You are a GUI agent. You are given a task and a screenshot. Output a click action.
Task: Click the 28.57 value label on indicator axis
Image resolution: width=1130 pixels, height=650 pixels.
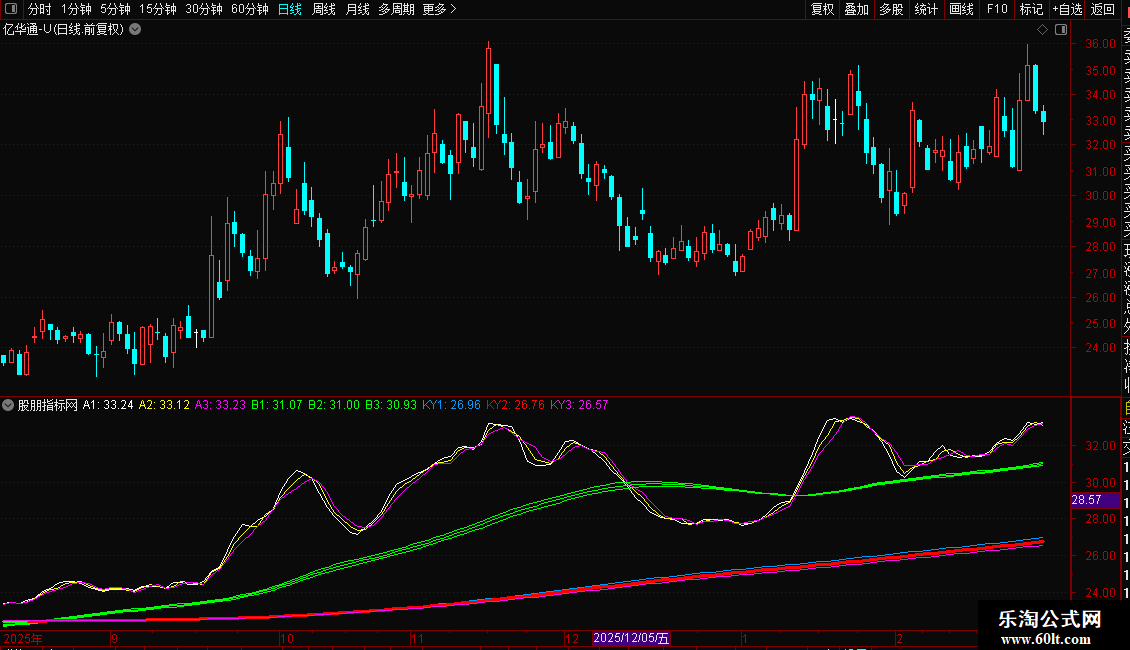pos(1086,499)
